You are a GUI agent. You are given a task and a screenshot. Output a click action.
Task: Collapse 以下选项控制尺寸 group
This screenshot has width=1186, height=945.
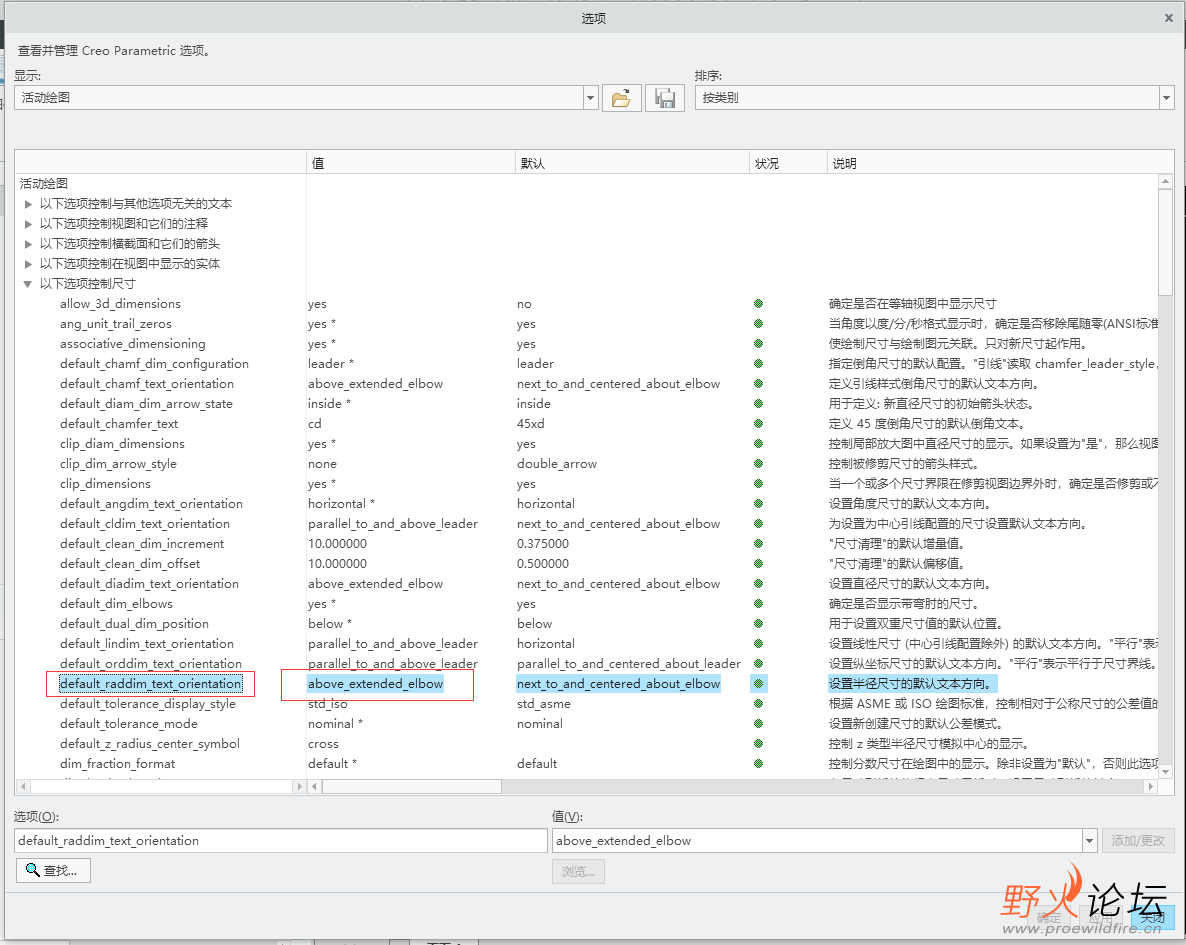pyautogui.click(x=28, y=284)
